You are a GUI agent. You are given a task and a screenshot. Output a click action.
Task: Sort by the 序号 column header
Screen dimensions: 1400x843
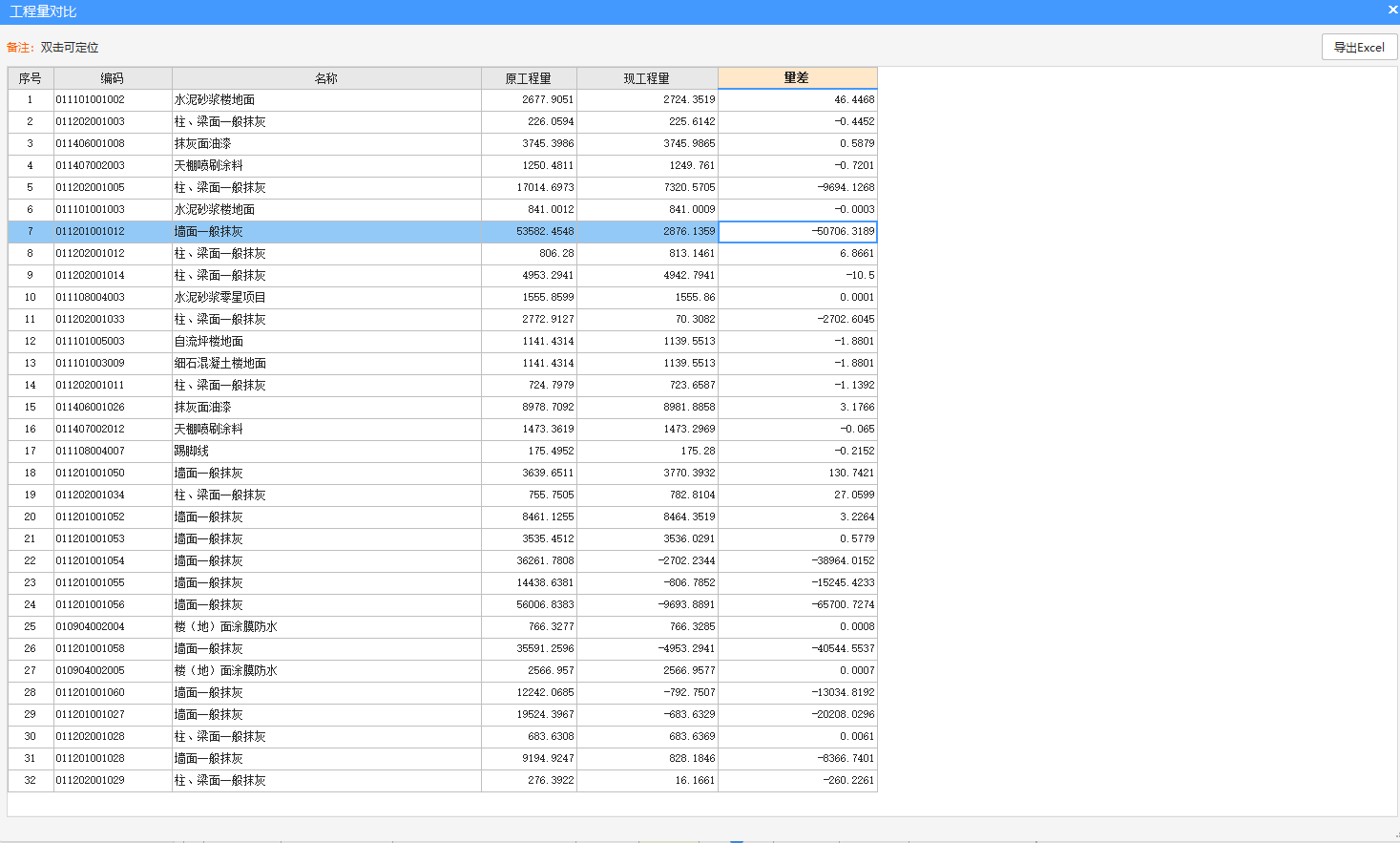point(31,78)
